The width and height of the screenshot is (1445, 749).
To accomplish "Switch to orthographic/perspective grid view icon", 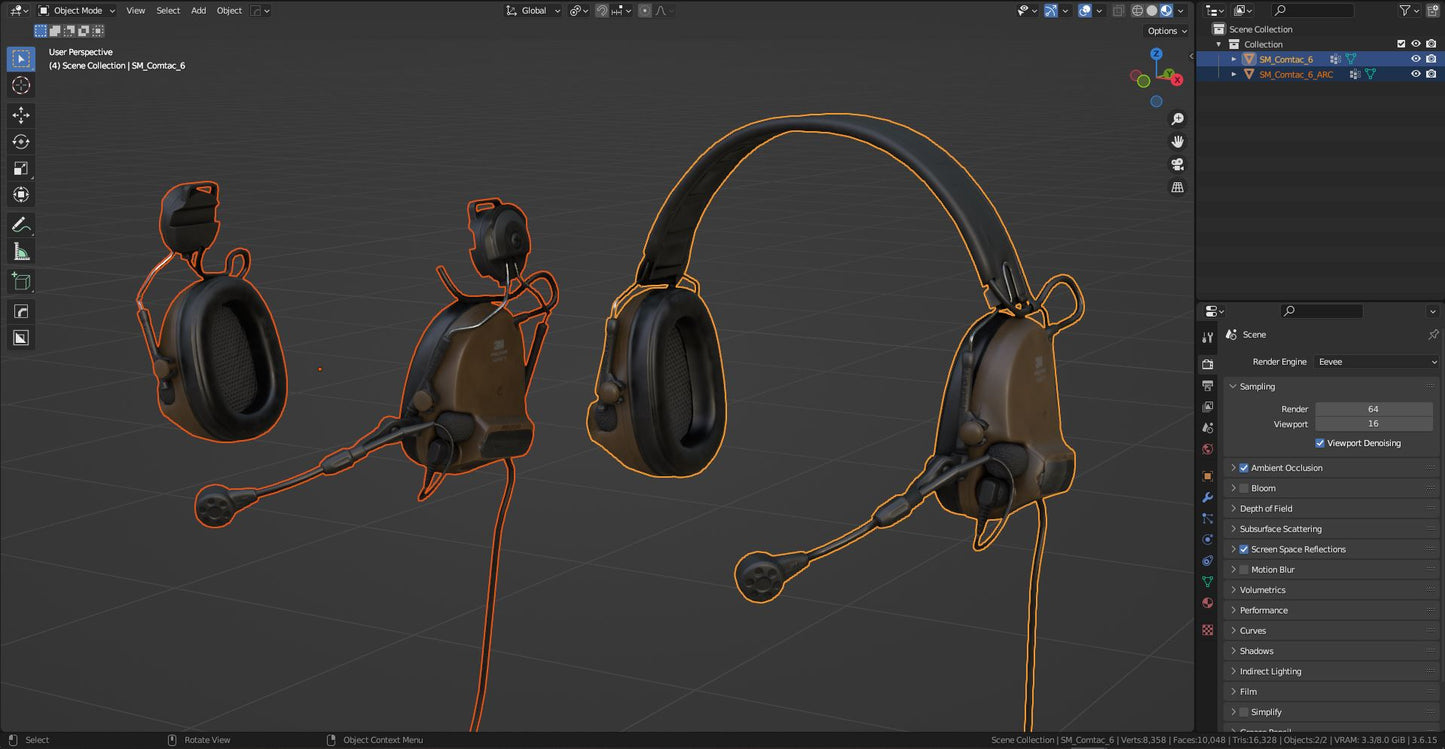I will 1178,187.
